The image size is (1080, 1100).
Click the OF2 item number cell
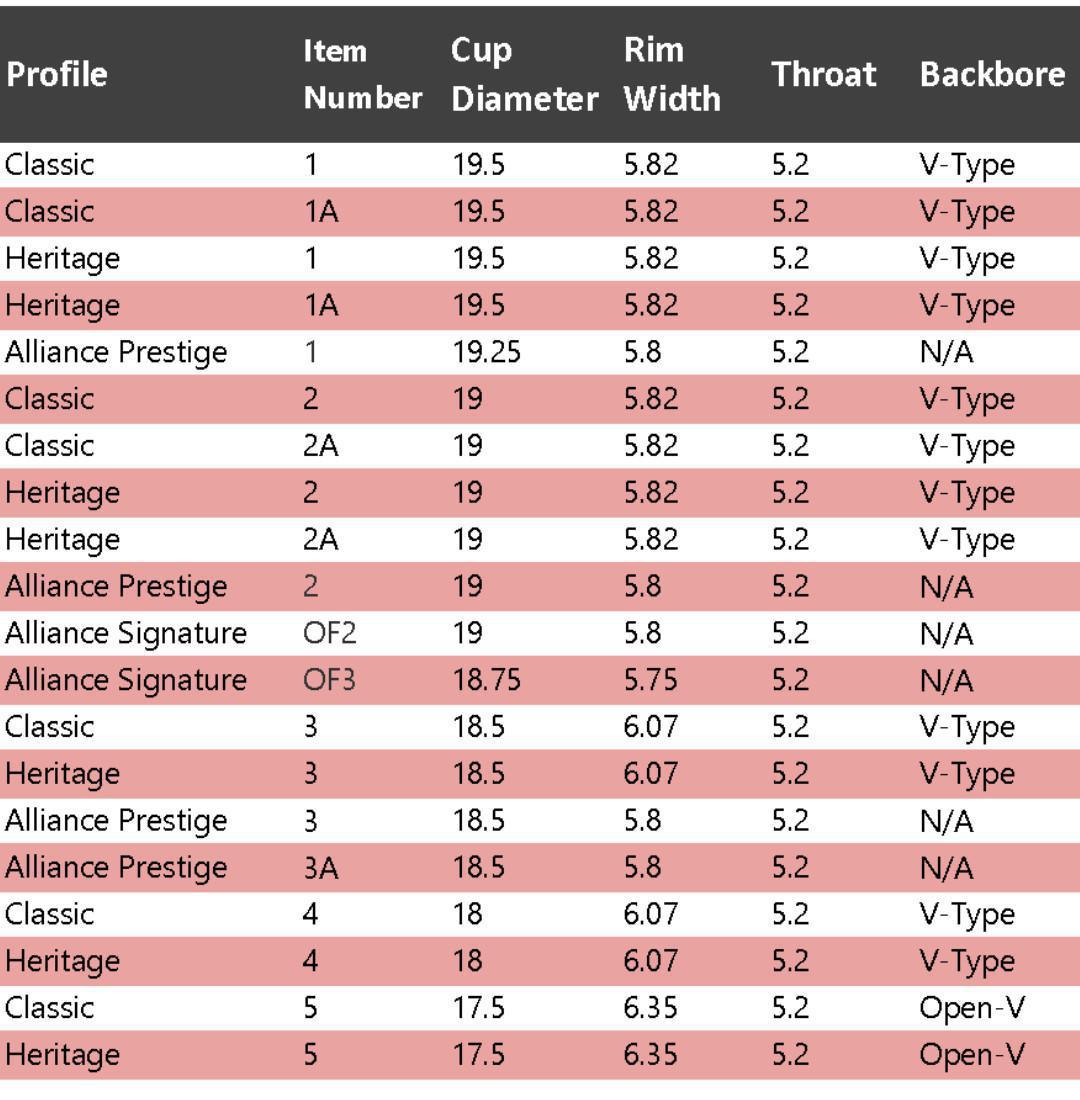coord(330,633)
